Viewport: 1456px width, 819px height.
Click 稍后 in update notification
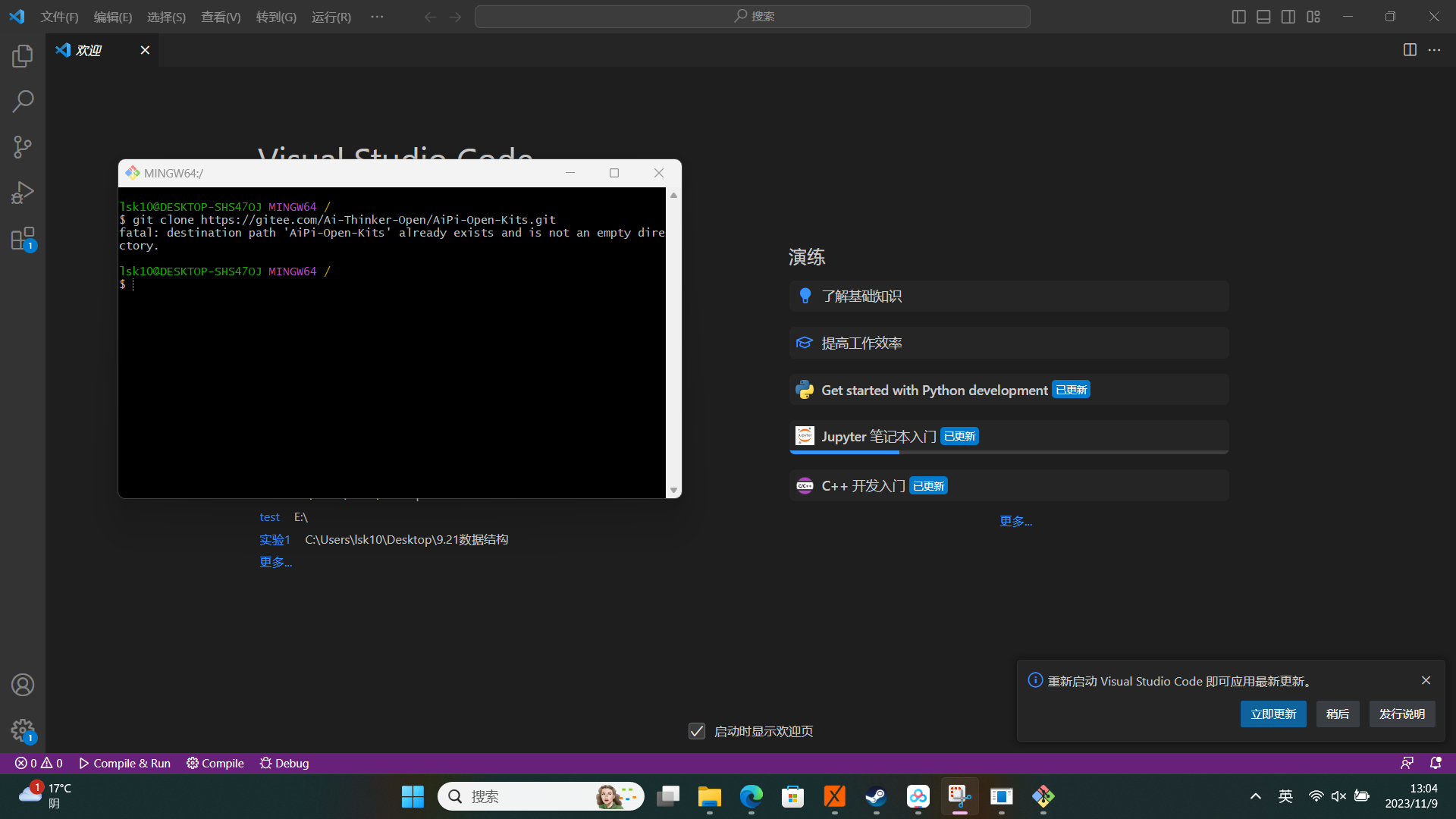pos(1338,714)
